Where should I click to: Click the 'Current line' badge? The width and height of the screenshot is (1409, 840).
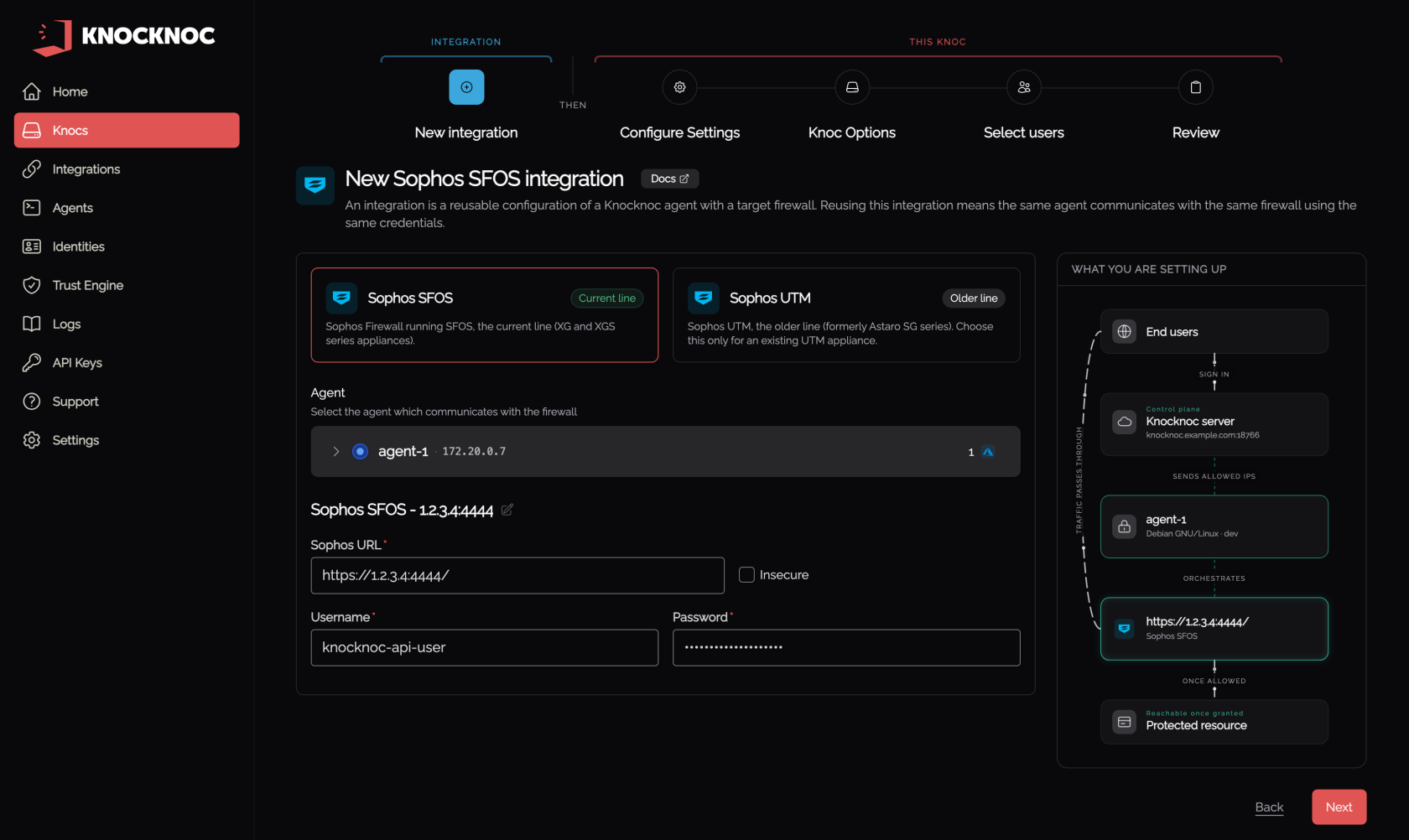[x=607, y=298]
